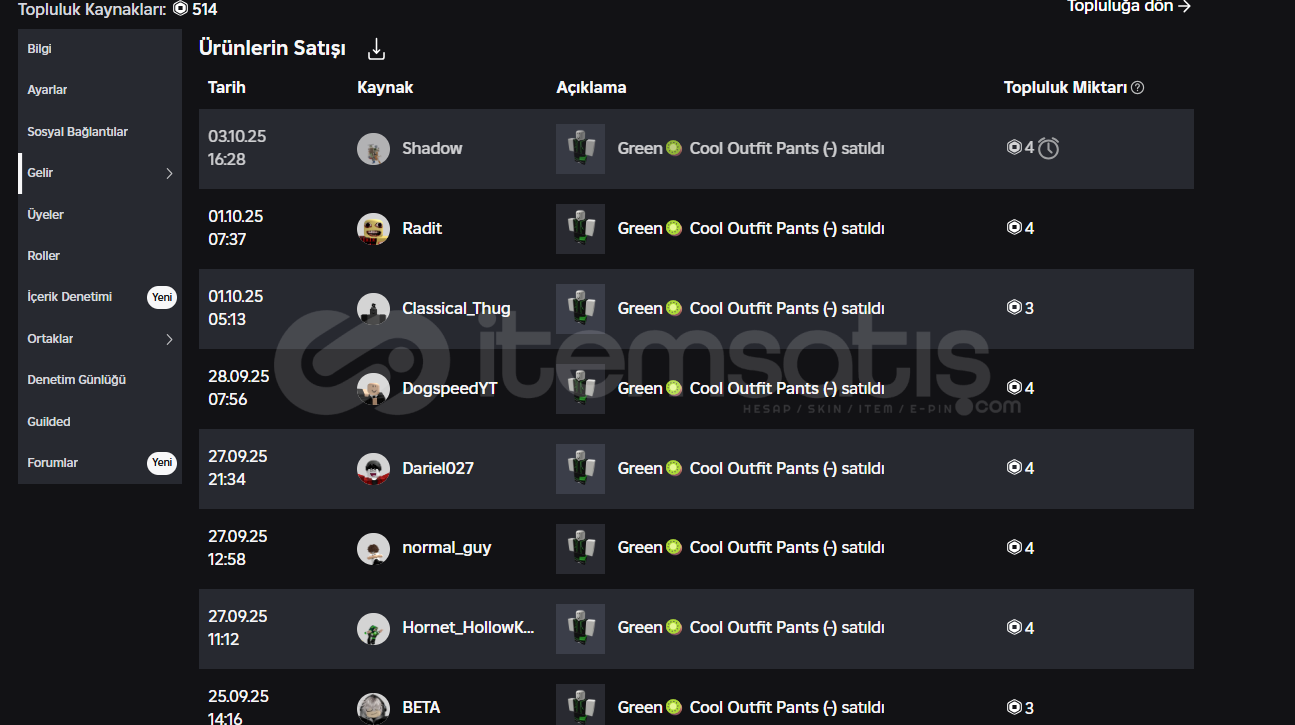This screenshot has width=1295, height=725.
Task: Click the Topluluk Miktarı help icon
Action: 1137,88
